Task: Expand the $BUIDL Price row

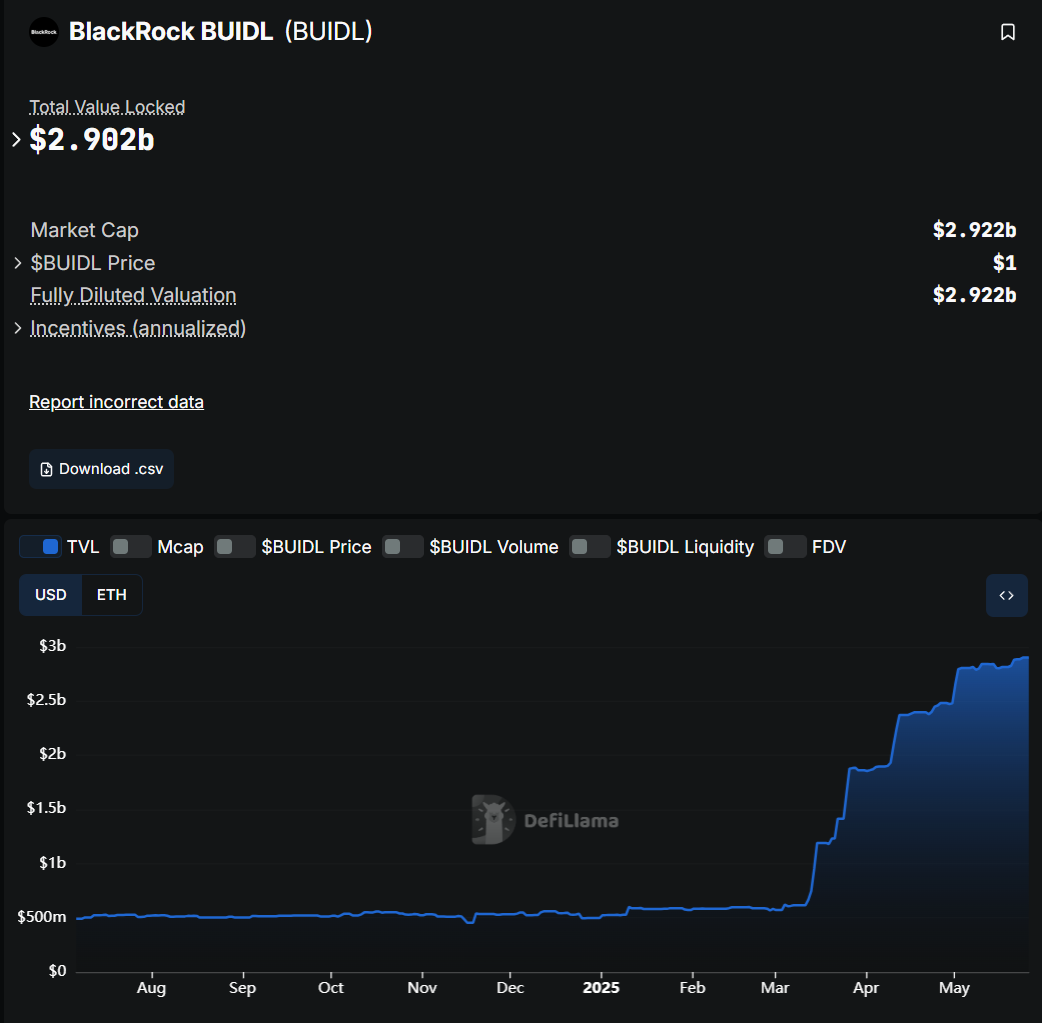Action: 17,263
